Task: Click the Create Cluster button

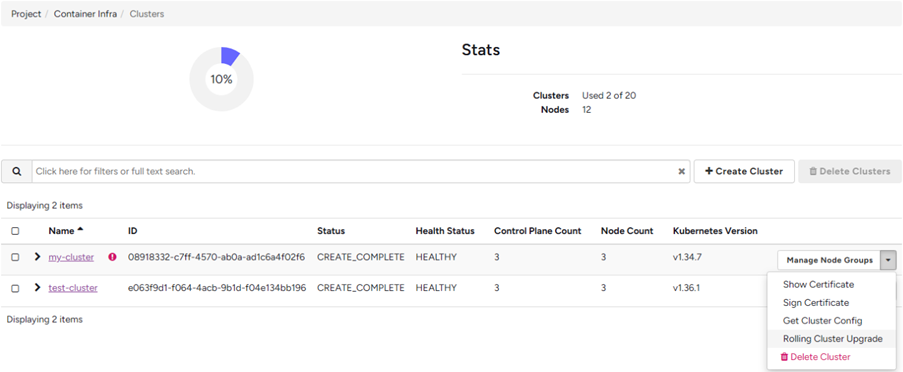Action: (744, 172)
